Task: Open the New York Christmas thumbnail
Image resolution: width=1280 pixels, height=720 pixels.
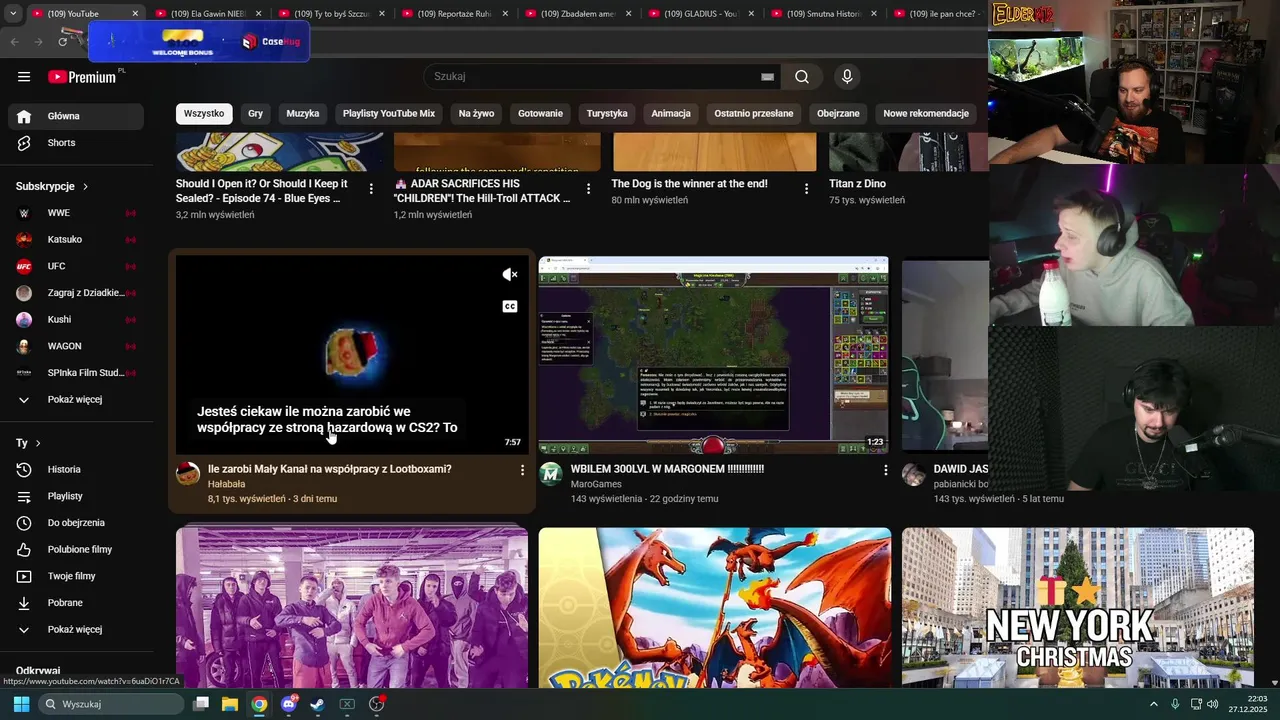Action: point(1078,608)
